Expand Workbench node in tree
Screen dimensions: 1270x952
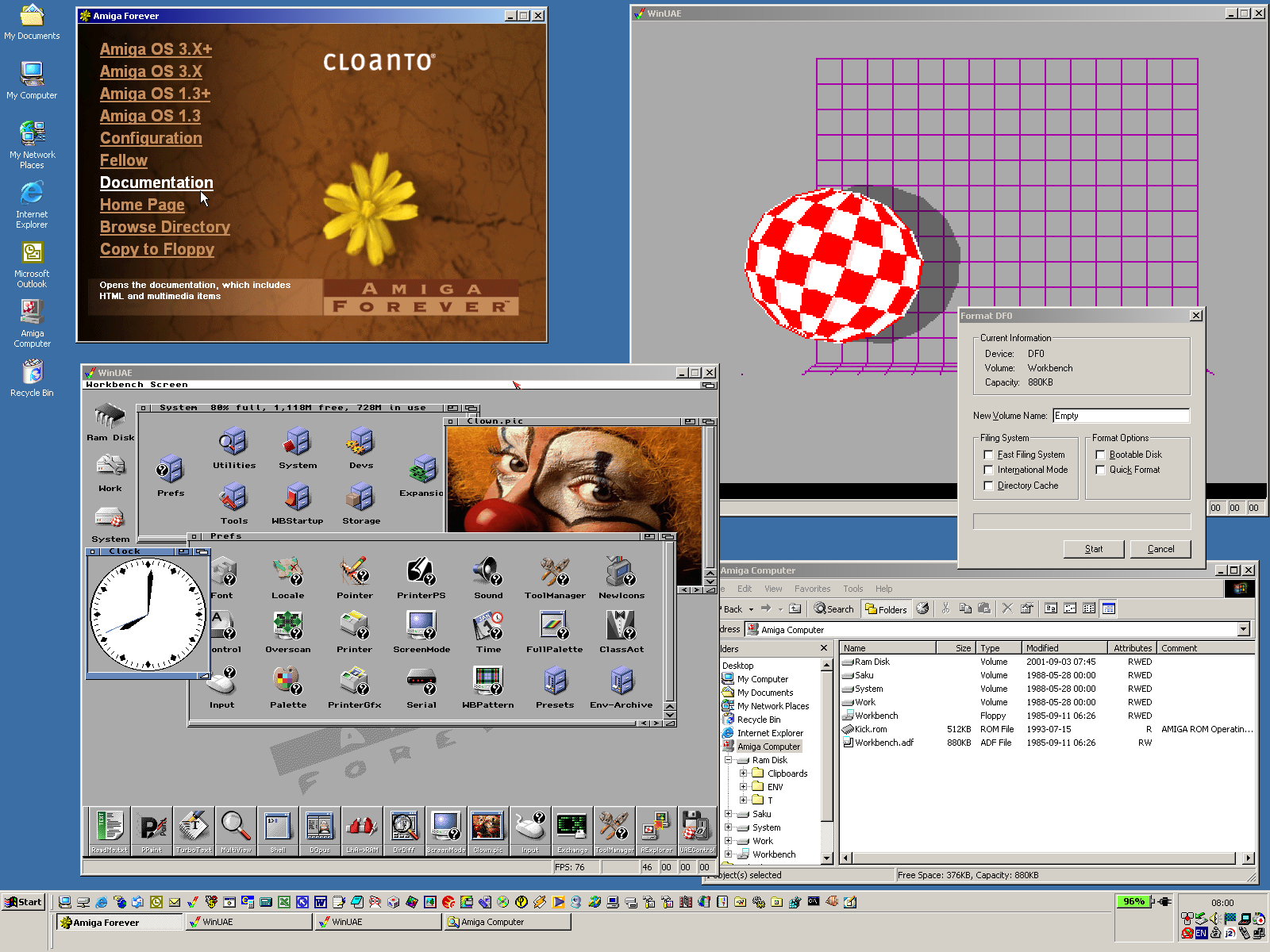[x=728, y=854]
